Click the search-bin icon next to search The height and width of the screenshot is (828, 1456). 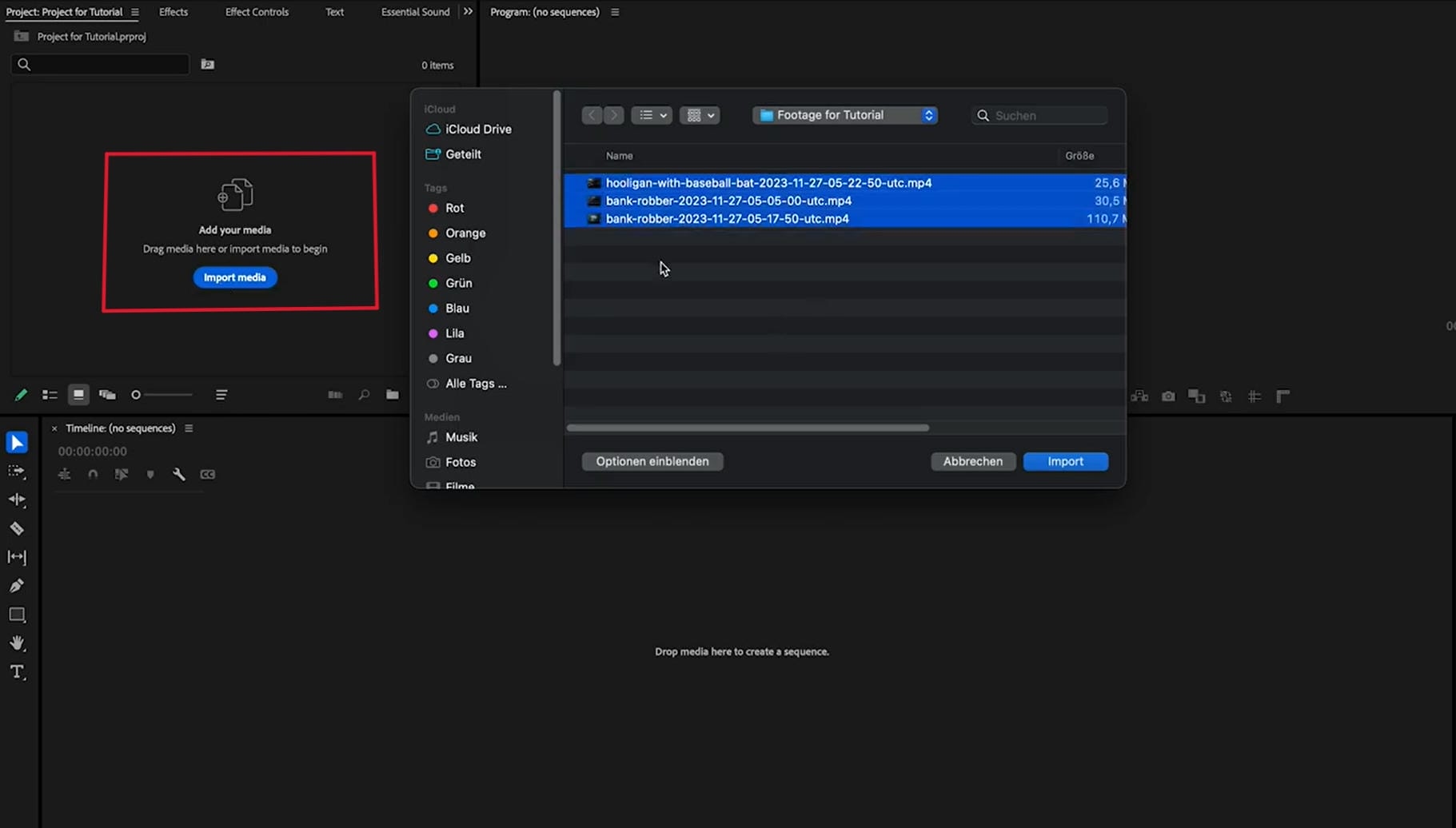pos(208,65)
